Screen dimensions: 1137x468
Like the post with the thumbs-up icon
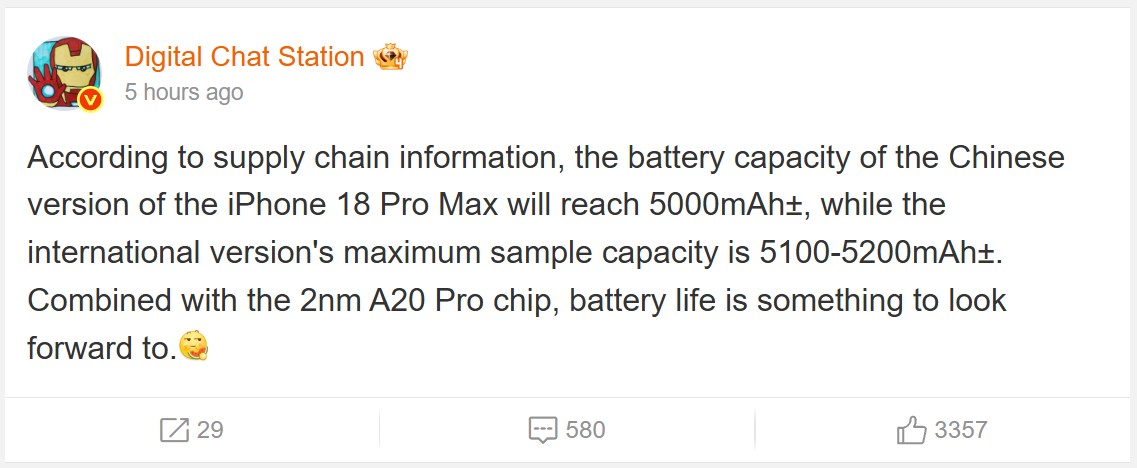[x=912, y=431]
